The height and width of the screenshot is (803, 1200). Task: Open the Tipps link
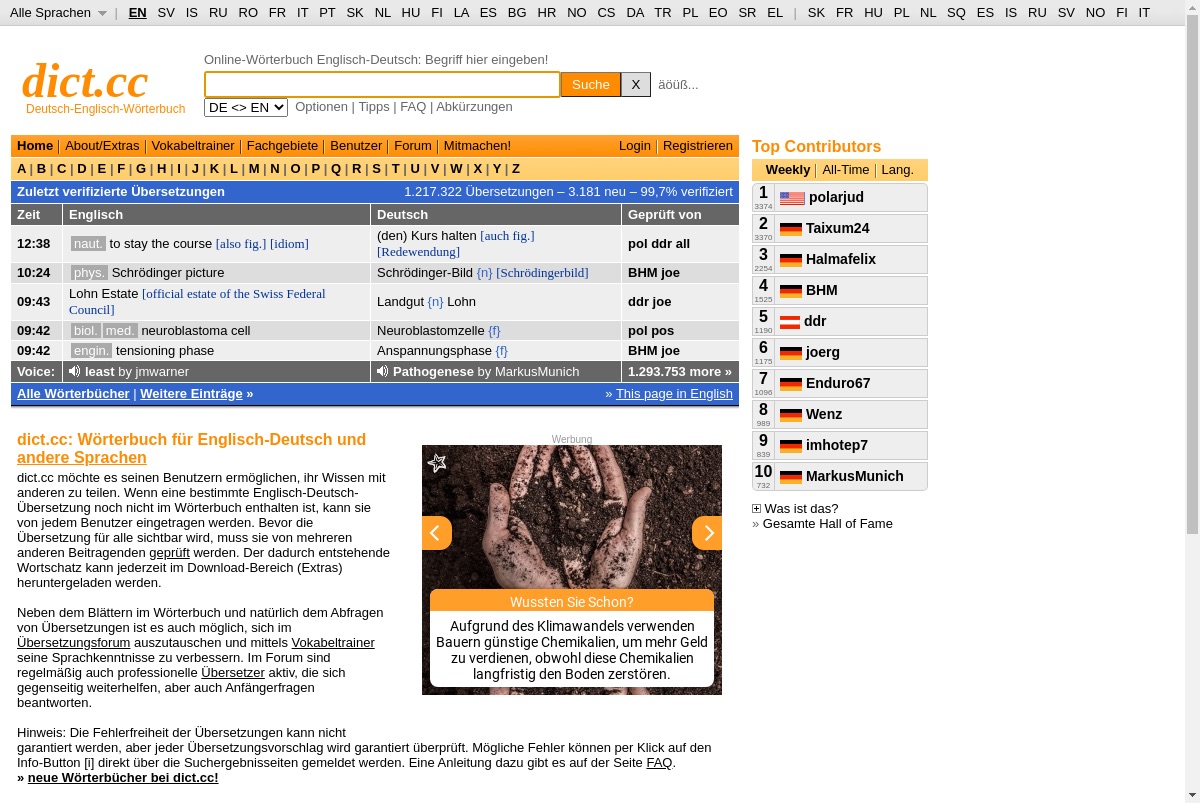tap(374, 107)
